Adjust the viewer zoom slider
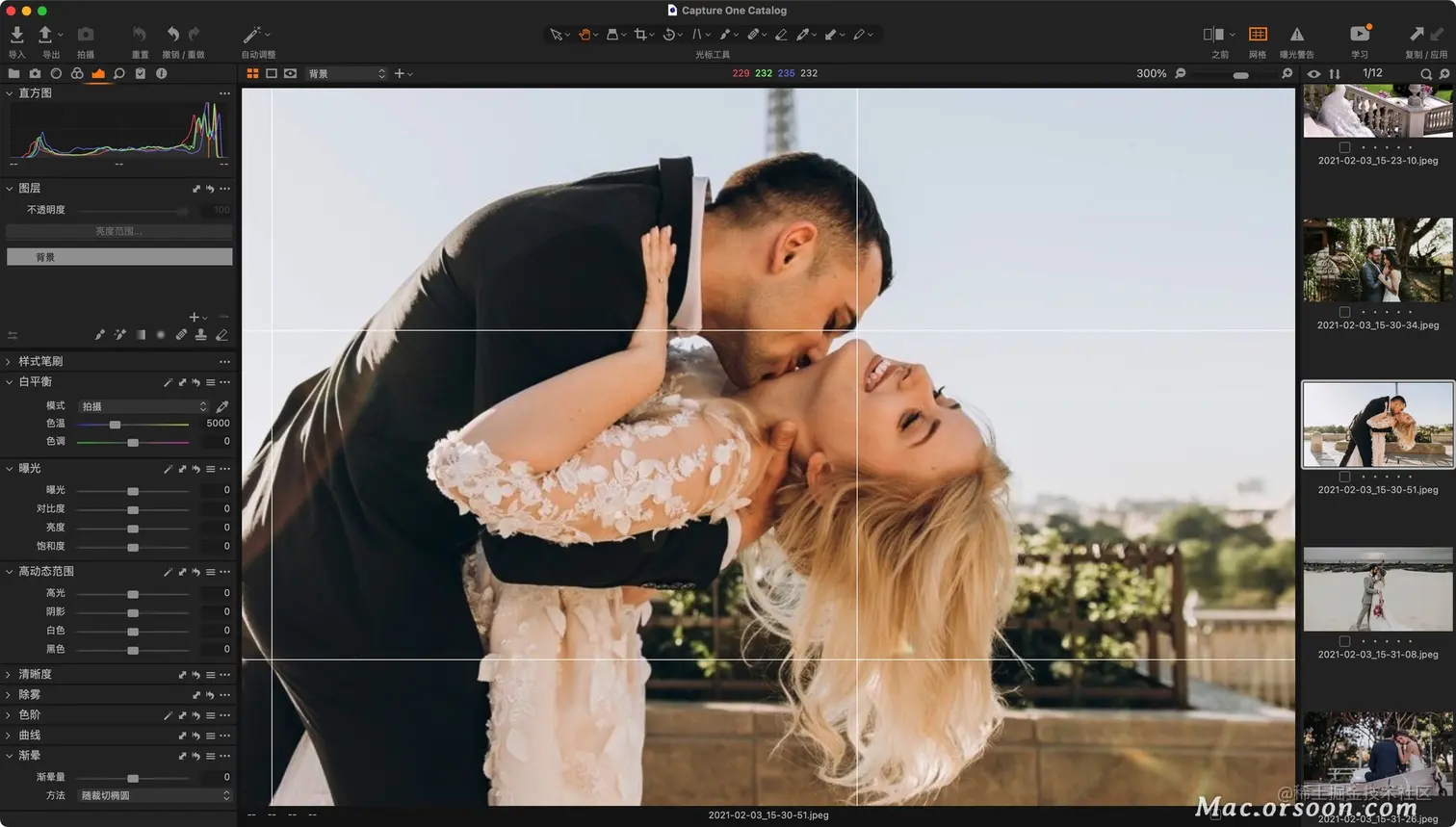 click(1241, 74)
